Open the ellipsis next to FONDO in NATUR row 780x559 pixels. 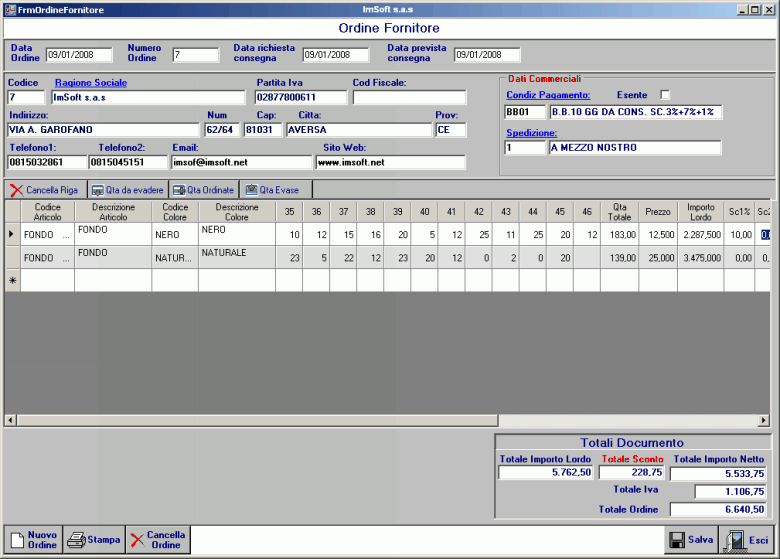tap(66, 259)
